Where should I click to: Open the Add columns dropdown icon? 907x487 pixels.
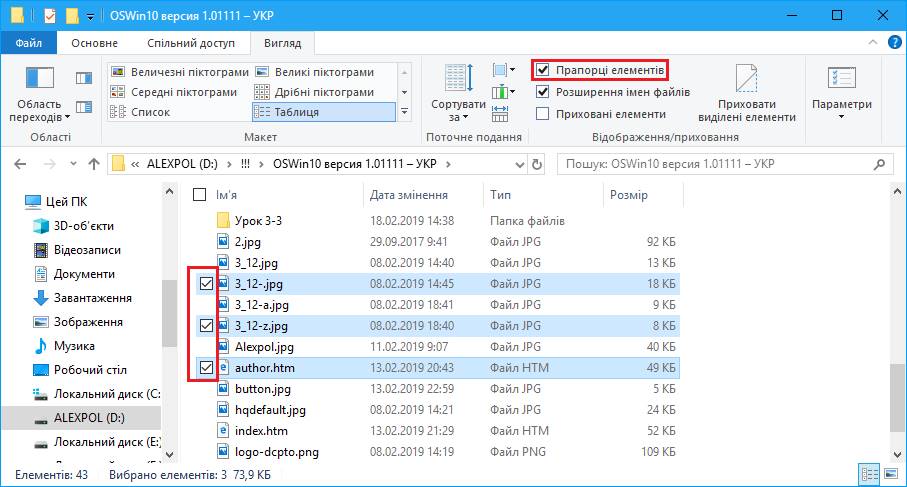pyautogui.click(x=503, y=92)
